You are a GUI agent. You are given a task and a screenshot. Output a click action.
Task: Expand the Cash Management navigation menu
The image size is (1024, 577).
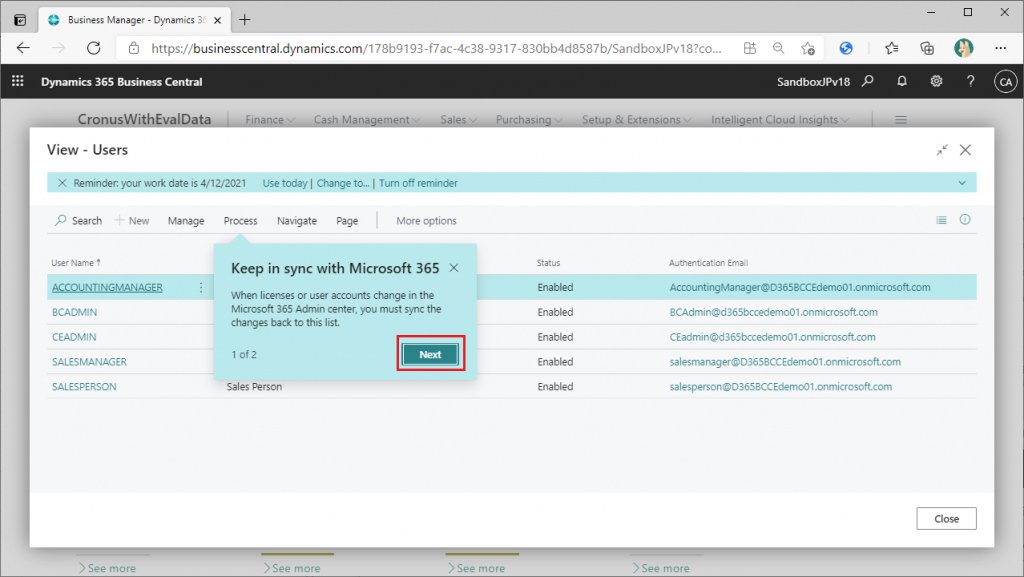pyautogui.click(x=367, y=119)
